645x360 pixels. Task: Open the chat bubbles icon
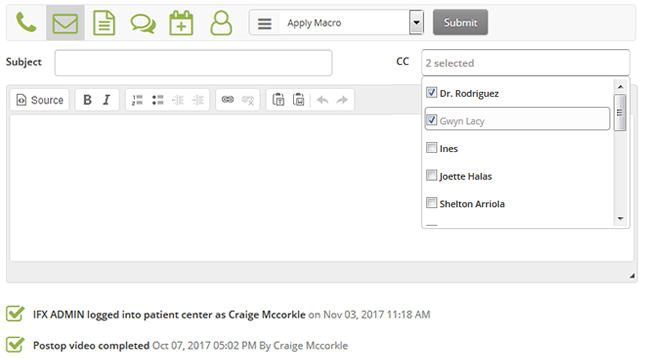(143, 23)
